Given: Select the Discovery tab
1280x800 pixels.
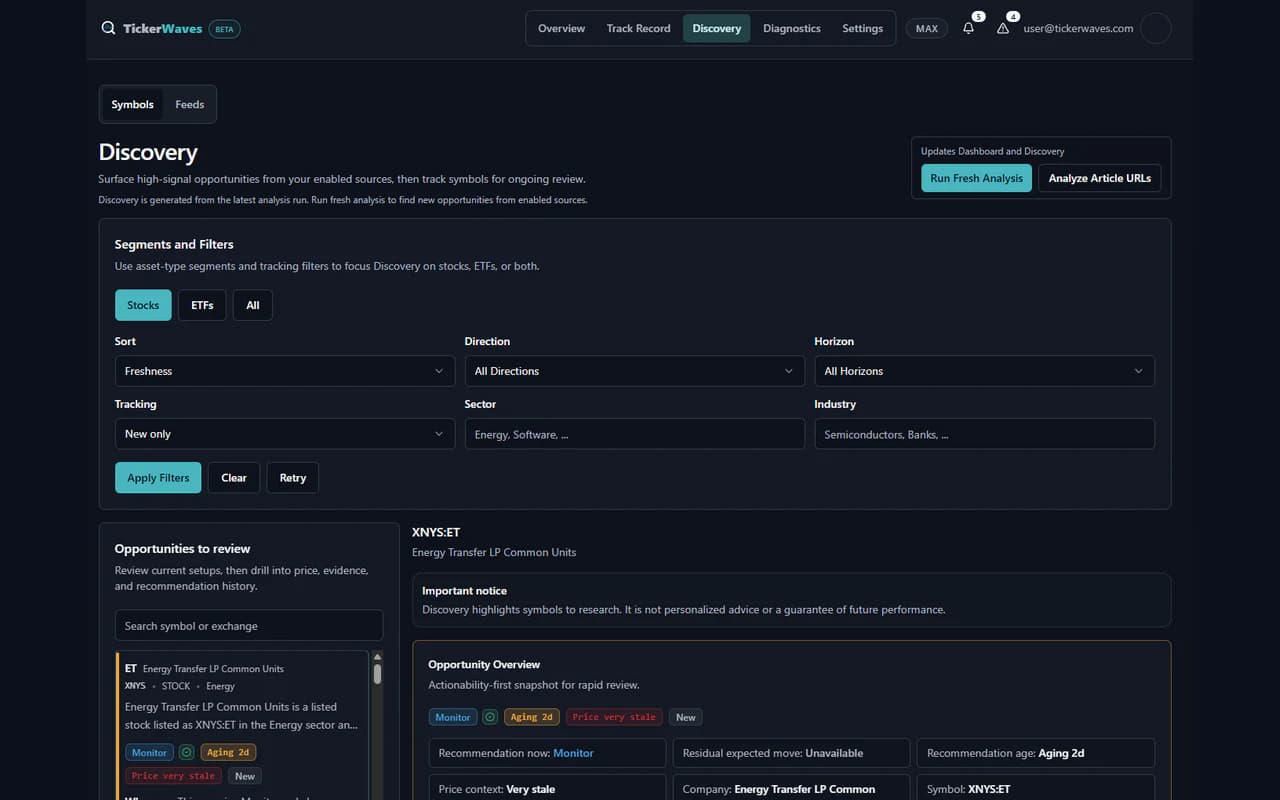Looking at the screenshot, I should coord(717,28).
